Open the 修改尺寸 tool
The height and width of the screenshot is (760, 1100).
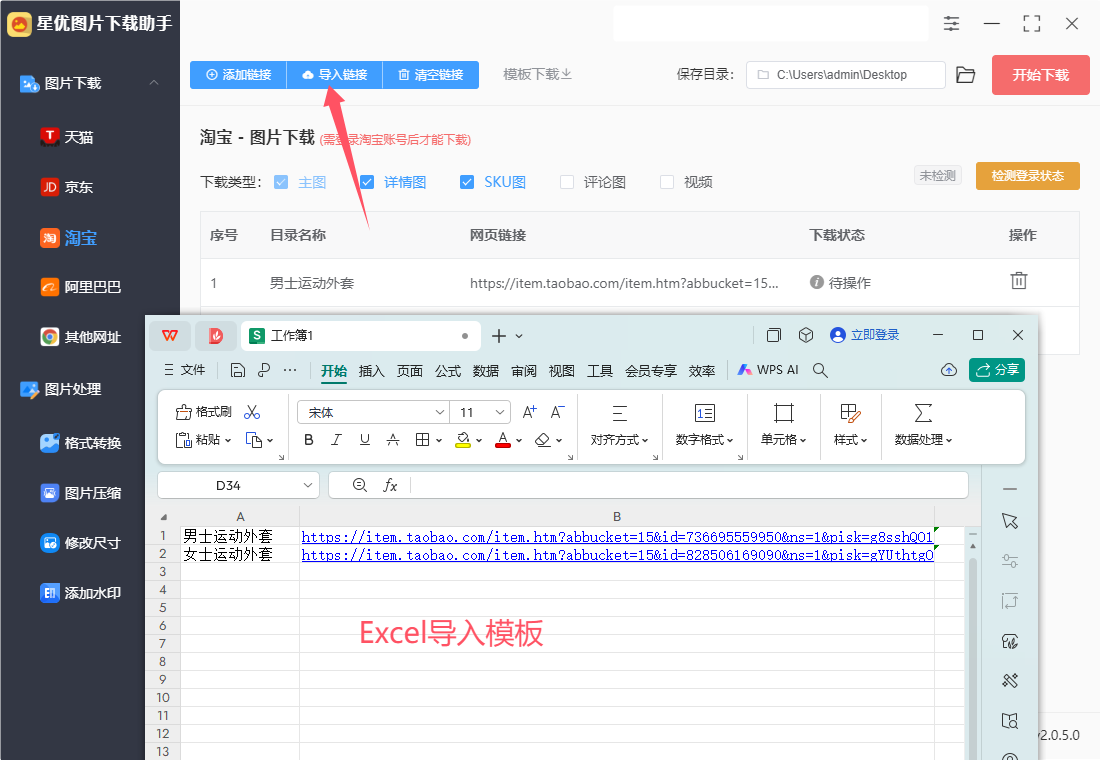pyautogui.click(x=81, y=542)
